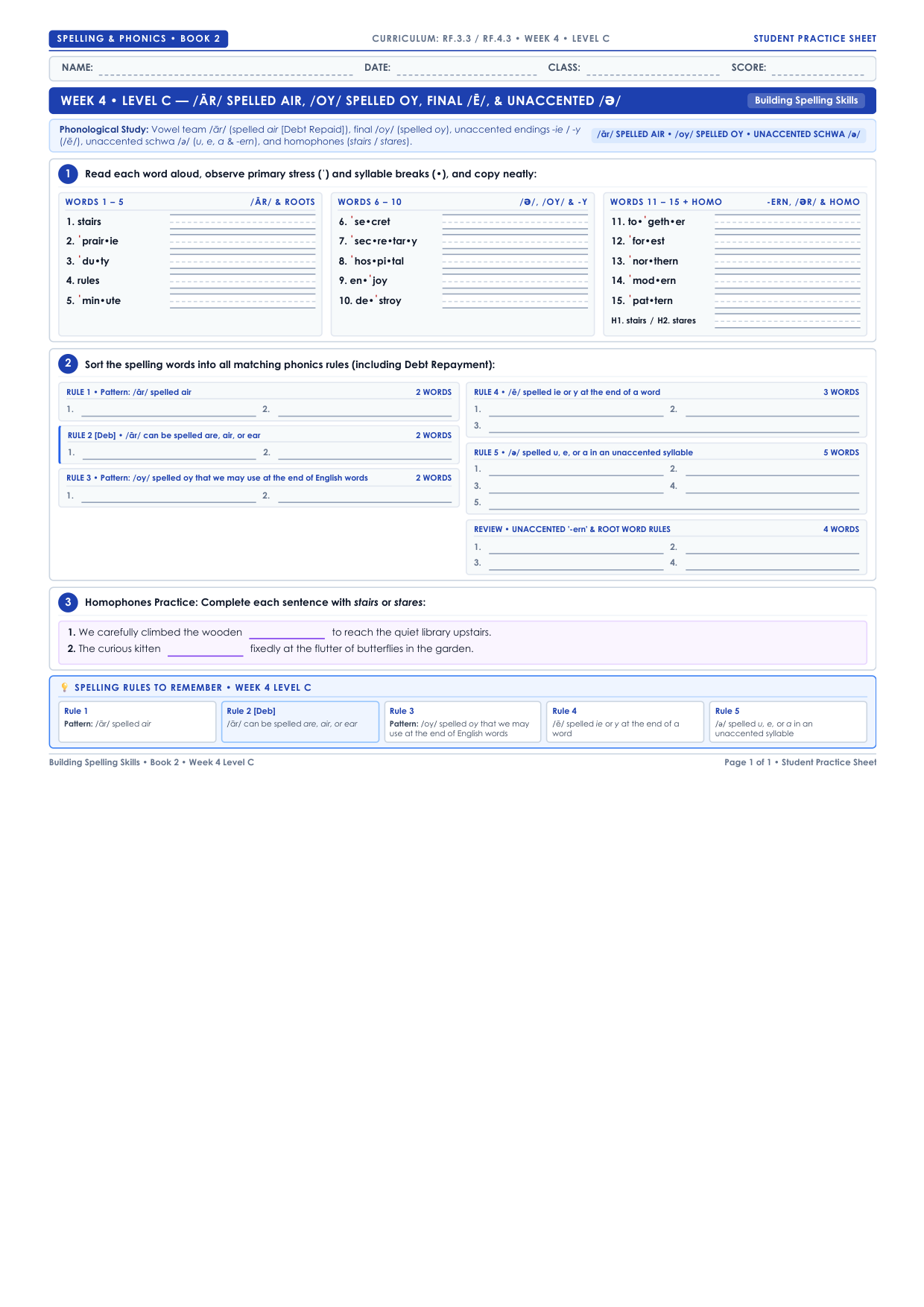Click the "4 WORDS" count in the Review header
The height and width of the screenshot is (1307, 924).
[x=841, y=530]
